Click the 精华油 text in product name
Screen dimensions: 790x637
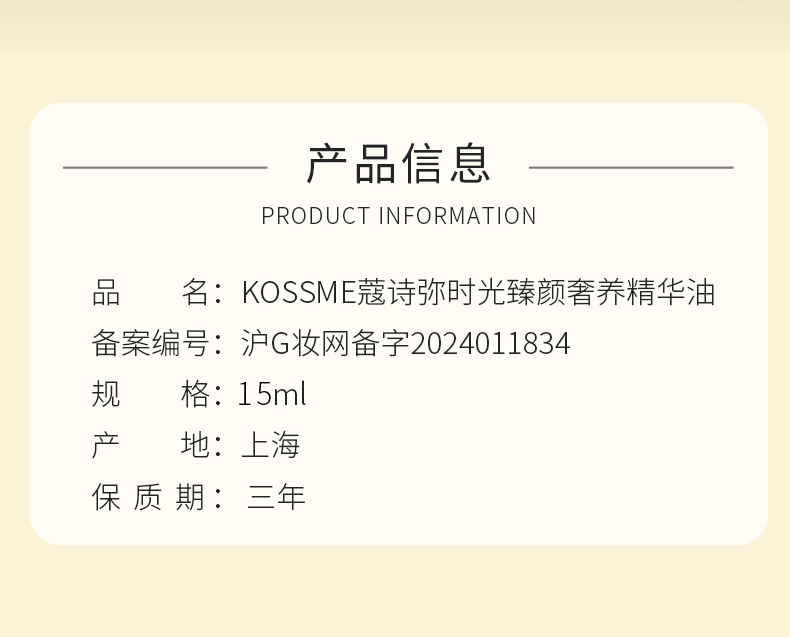[671, 292]
